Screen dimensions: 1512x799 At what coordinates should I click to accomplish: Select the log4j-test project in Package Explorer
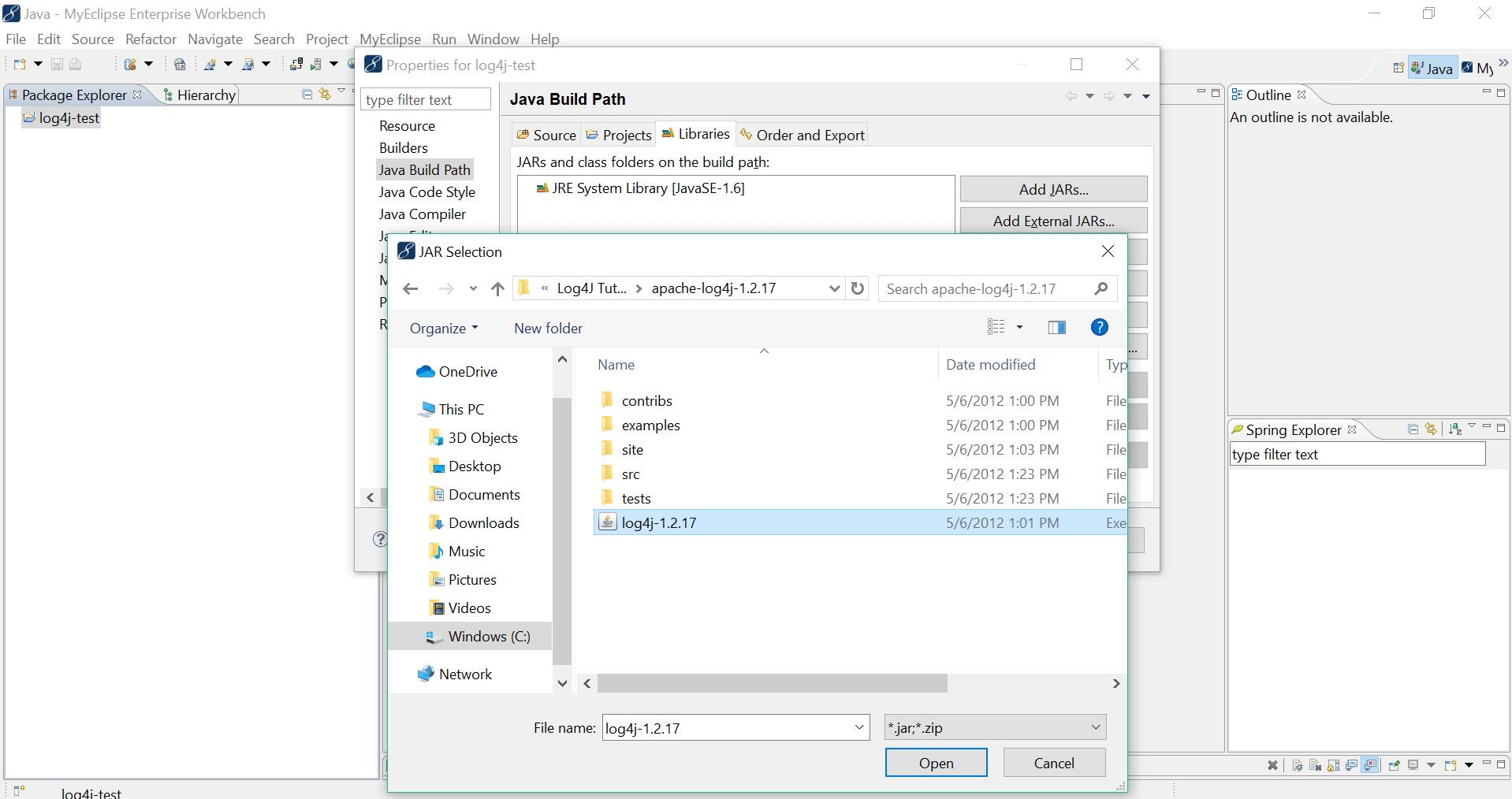61,117
